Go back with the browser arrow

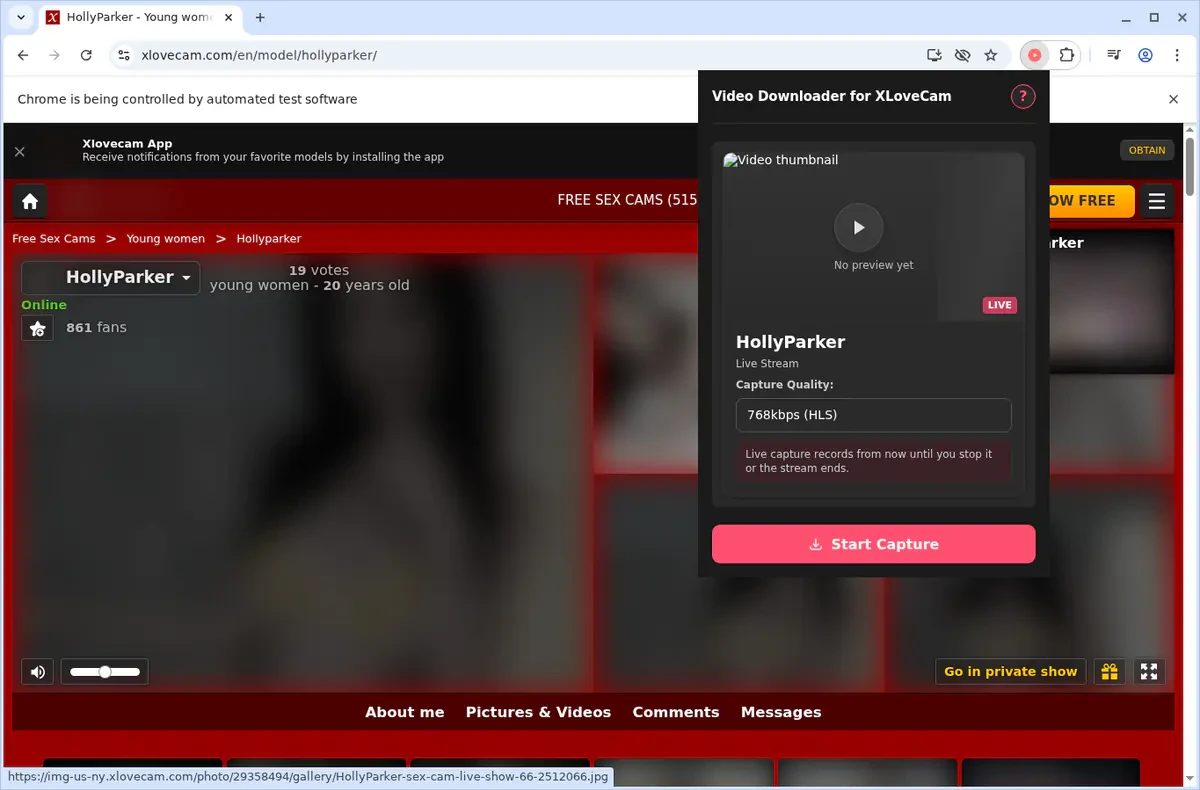pyautogui.click(x=23, y=55)
